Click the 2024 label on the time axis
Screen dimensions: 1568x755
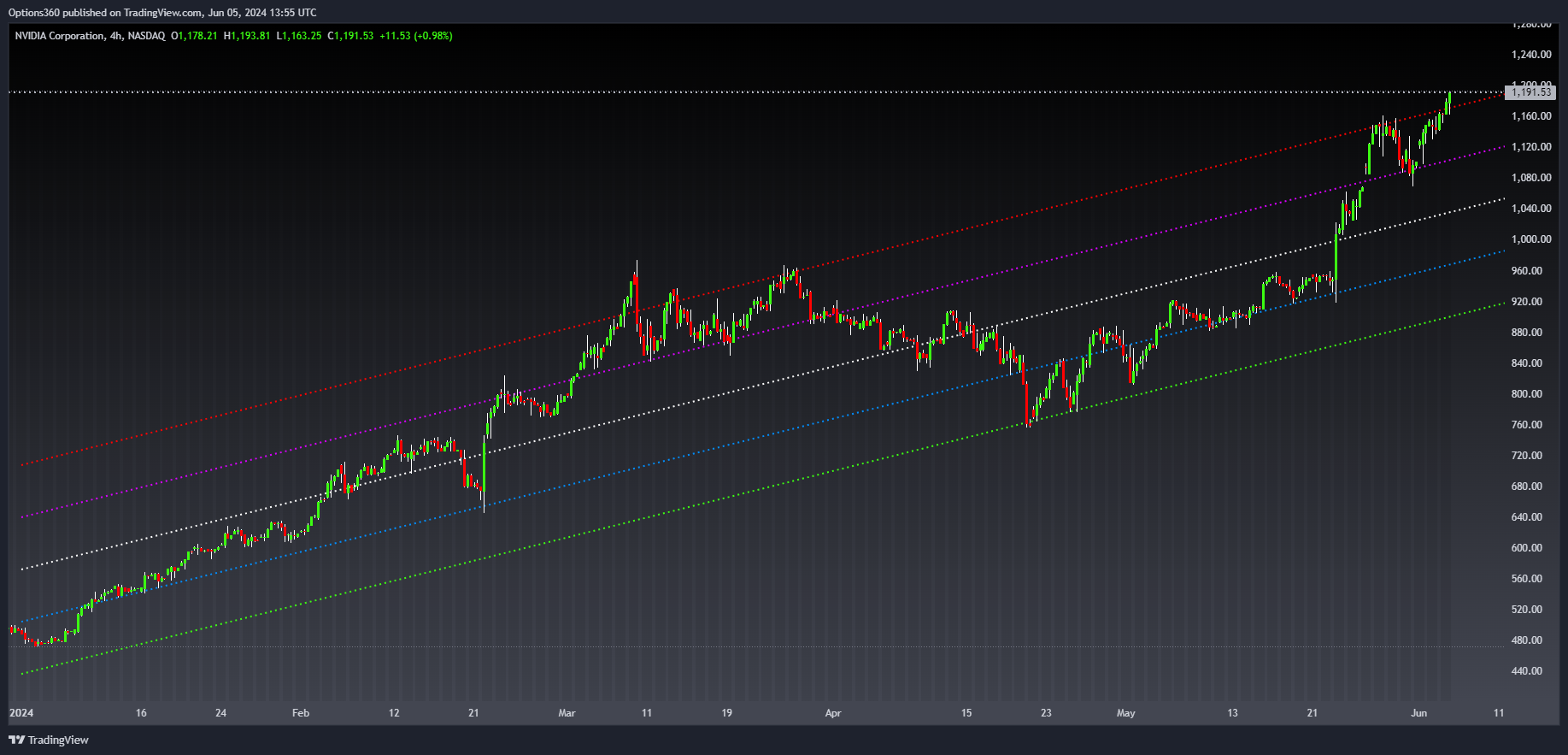pos(21,713)
